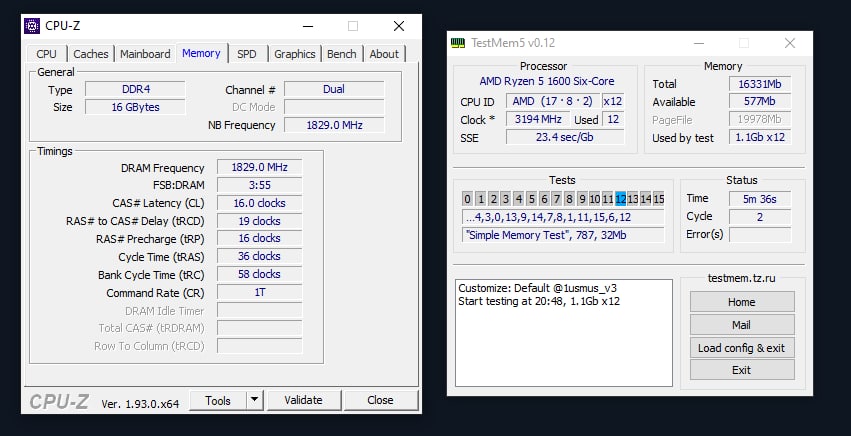This screenshot has width=851, height=436.
Task: Click the tRCD 19 clocks value
Action: [x=259, y=221]
